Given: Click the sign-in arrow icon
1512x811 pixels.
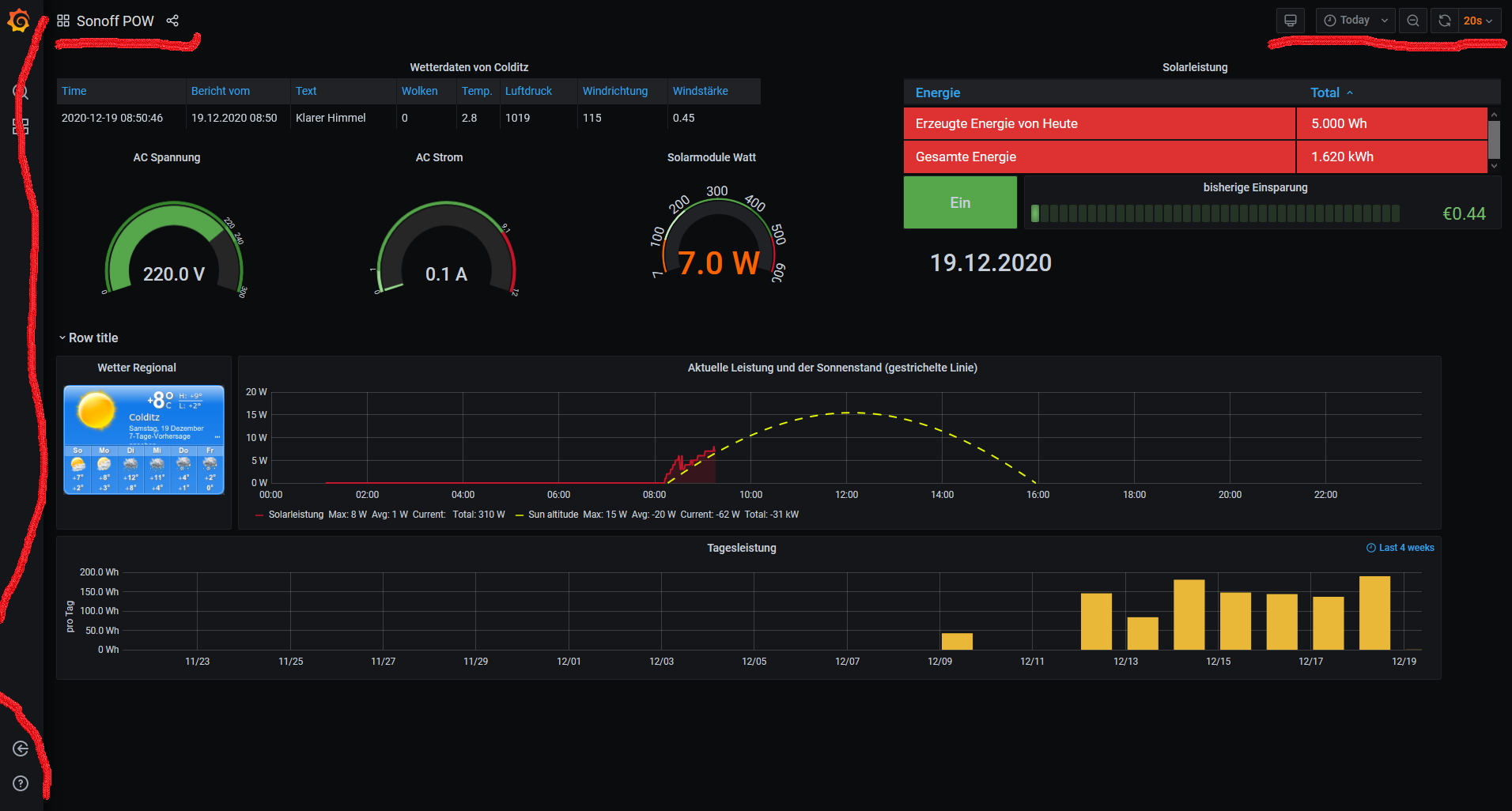Looking at the screenshot, I should coord(21,749).
